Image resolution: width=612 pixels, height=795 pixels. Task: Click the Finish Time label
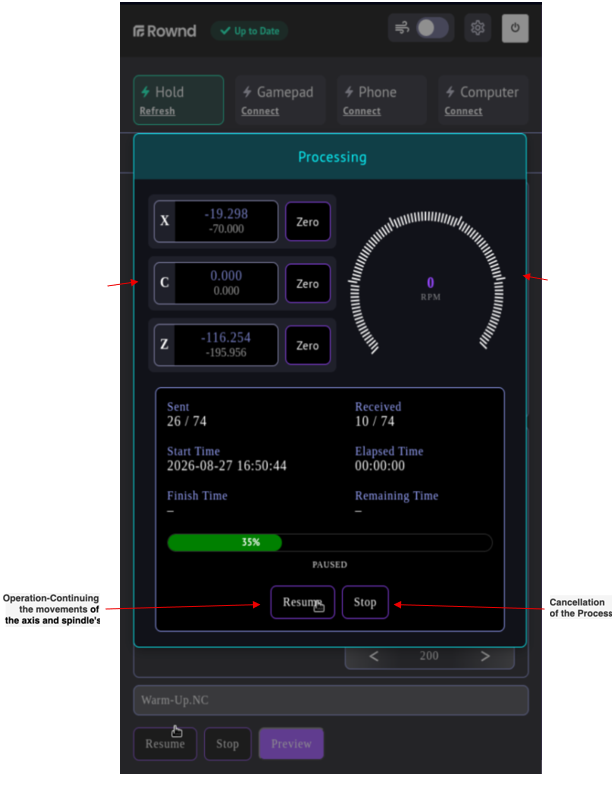click(x=197, y=496)
